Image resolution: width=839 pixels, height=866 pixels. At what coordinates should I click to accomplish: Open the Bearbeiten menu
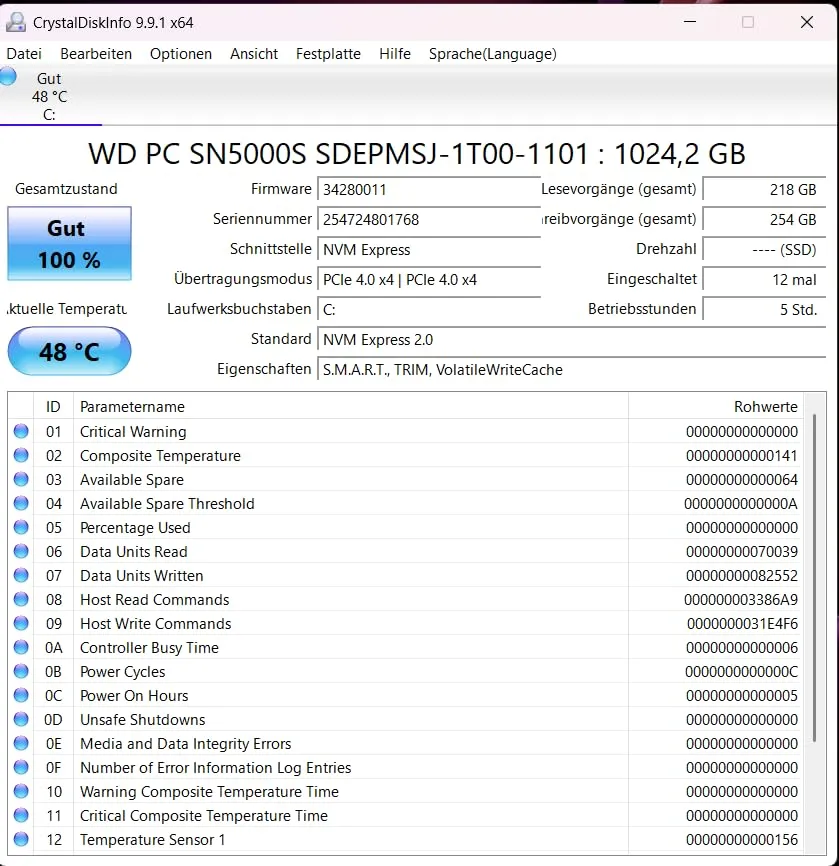click(x=96, y=54)
